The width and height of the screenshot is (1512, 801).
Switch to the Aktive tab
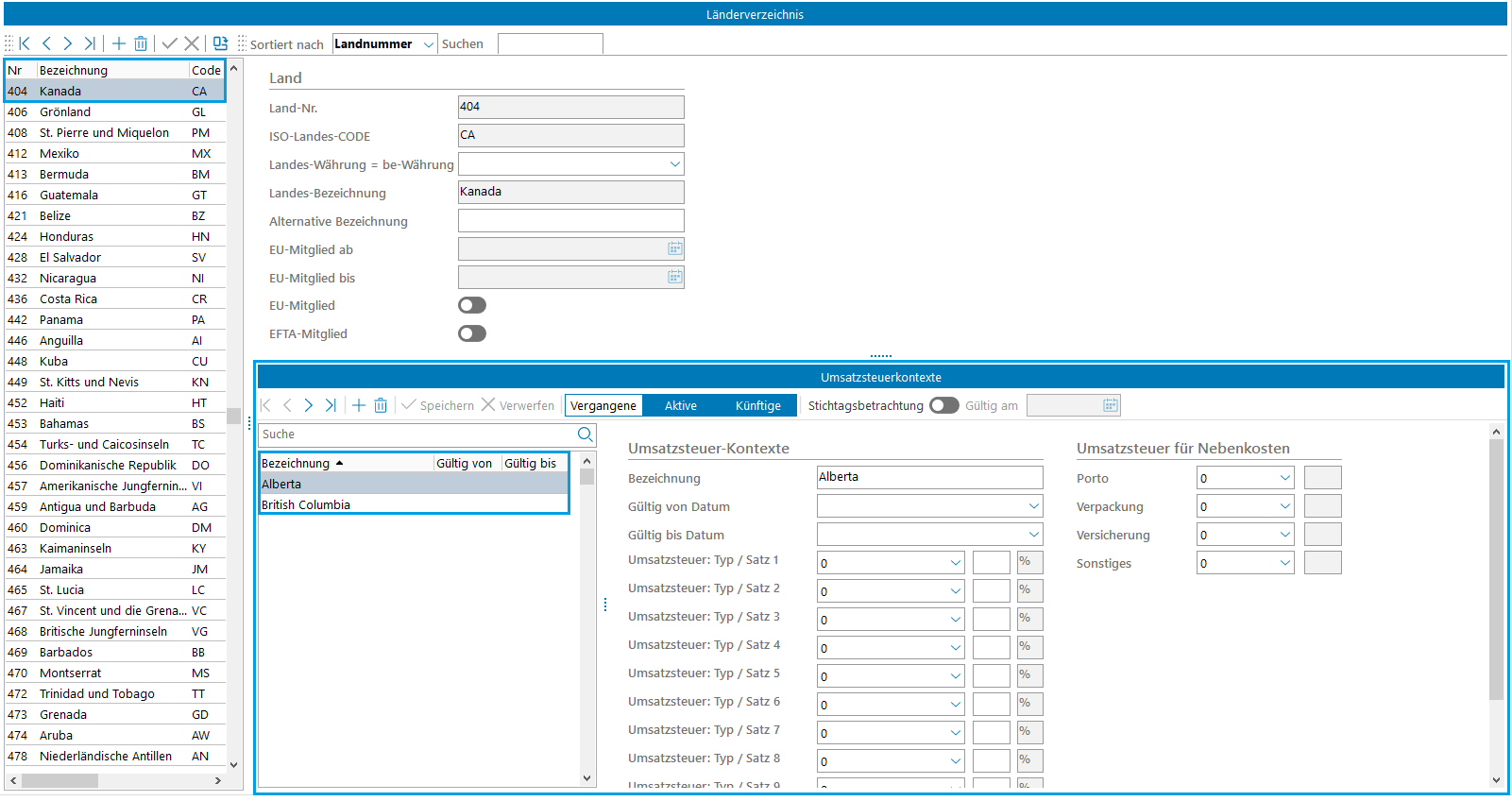tap(680, 405)
